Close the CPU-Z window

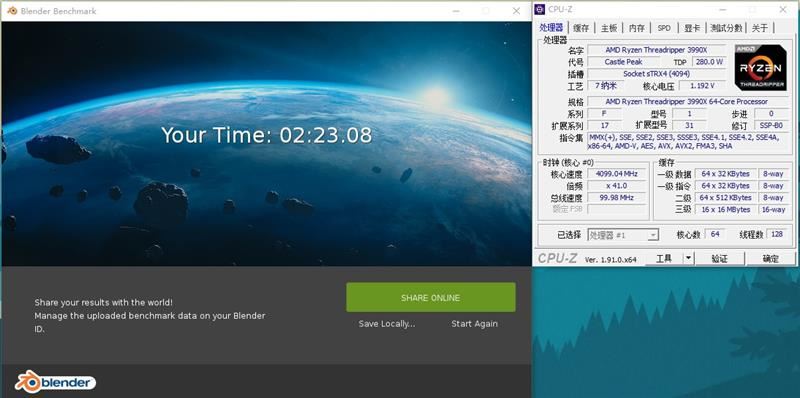(783, 9)
